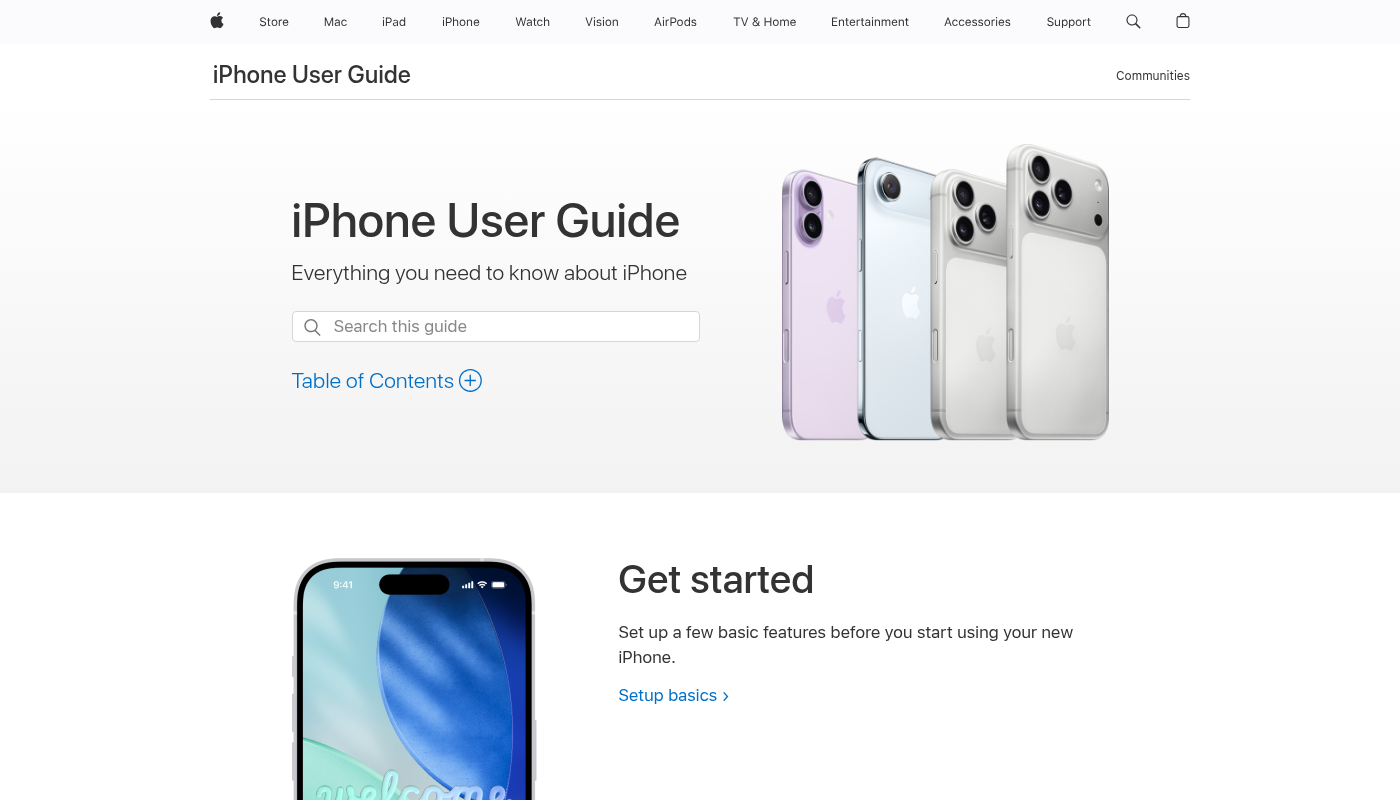Open the Watch menu
Screen dimensions: 1400x800
click(533, 22)
